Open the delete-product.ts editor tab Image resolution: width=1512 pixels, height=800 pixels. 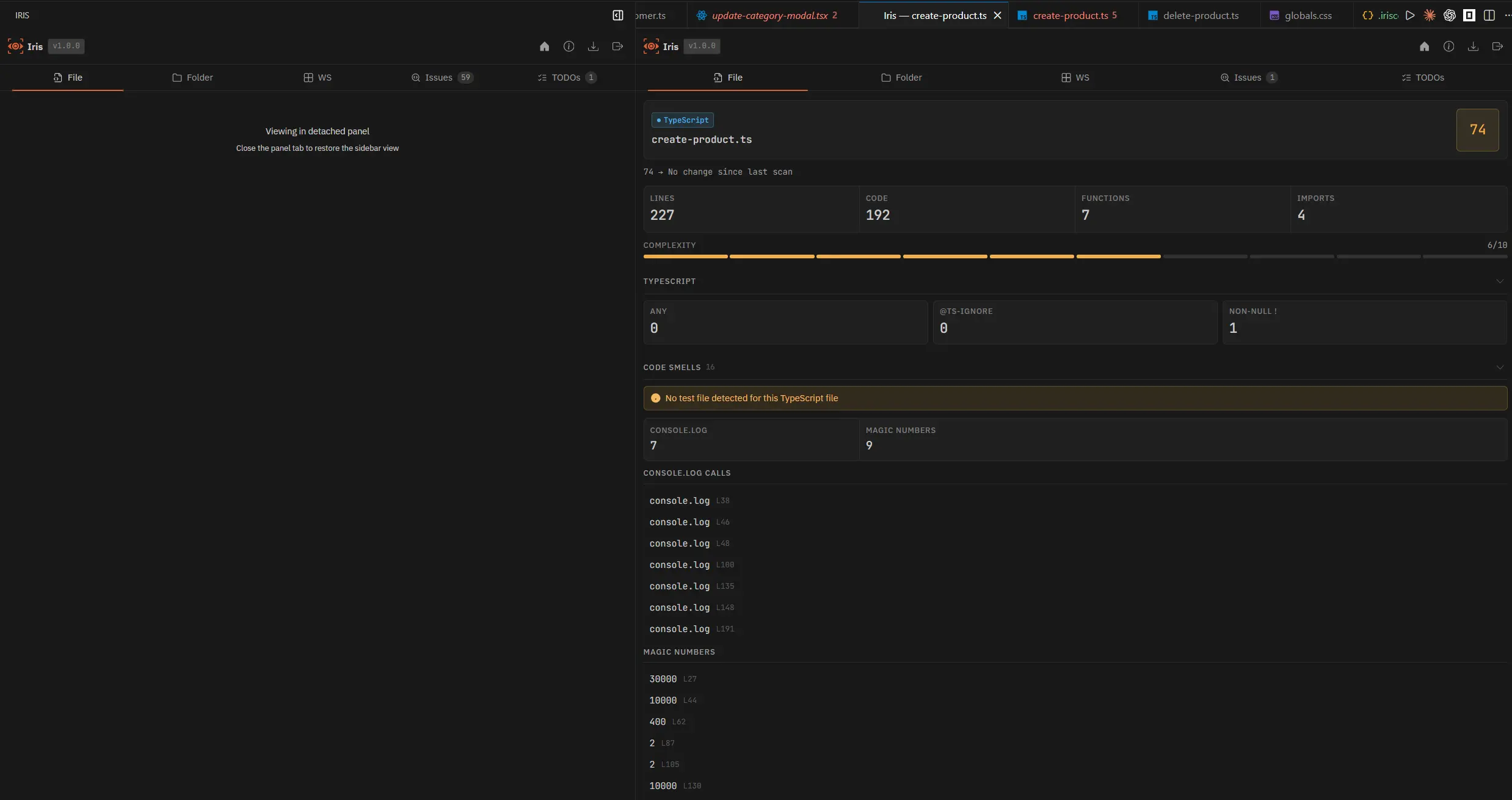click(x=1199, y=15)
